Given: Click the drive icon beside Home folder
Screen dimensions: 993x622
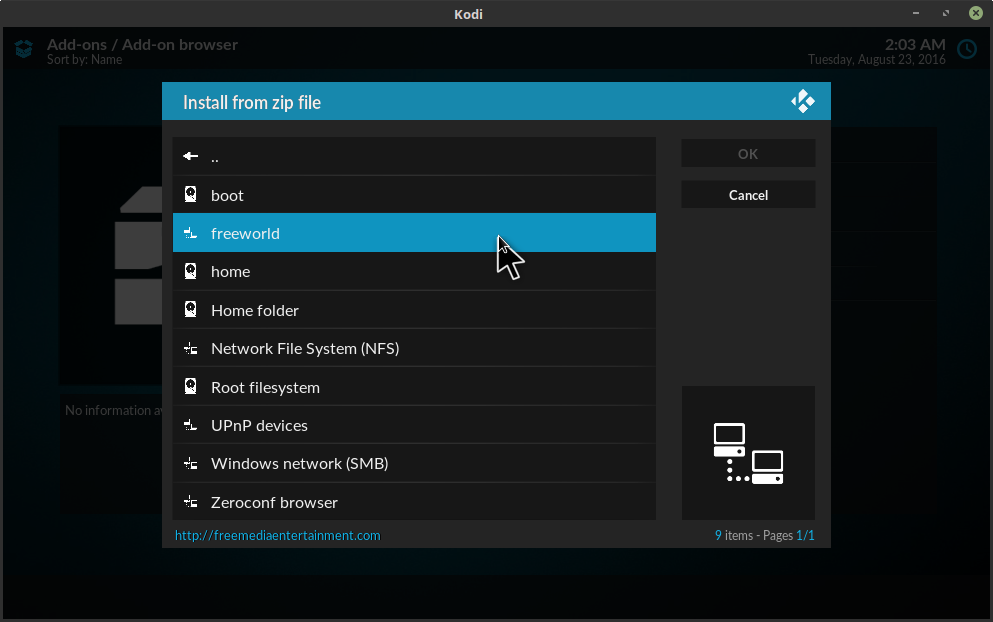Looking at the screenshot, I should (x=191, y=310).
